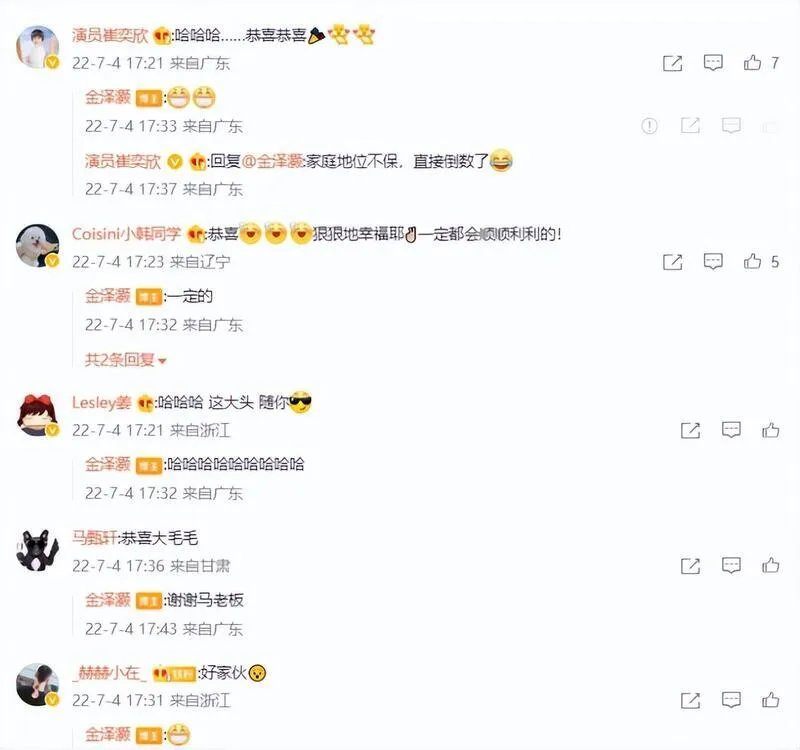Like _赫赫小在_'s 好家伙 comment
This screenshot has width=800, height=750.
point(771,700)
